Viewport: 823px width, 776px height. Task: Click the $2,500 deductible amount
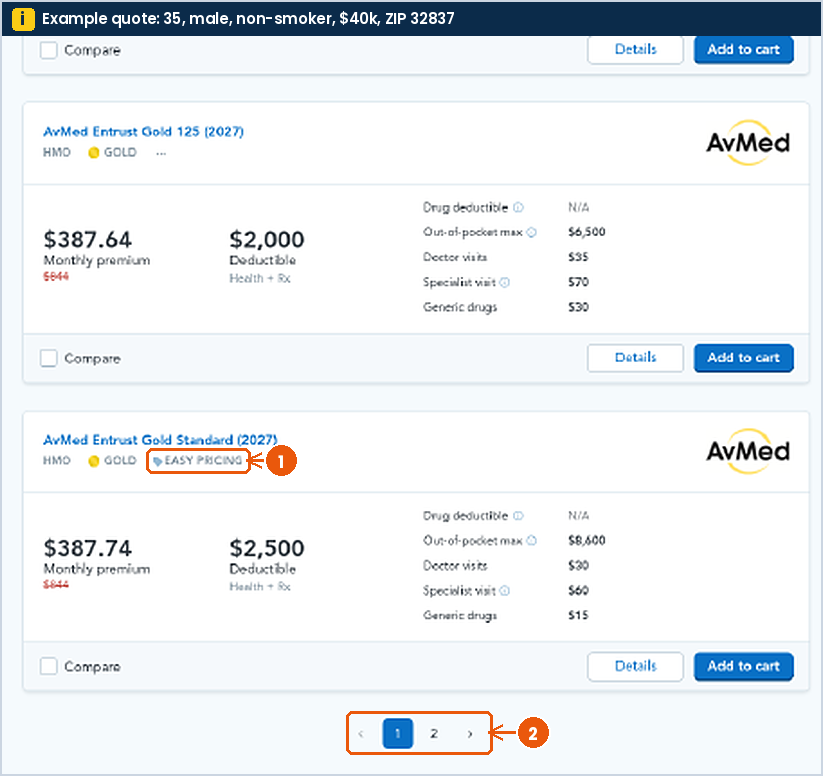coord(267,548)
